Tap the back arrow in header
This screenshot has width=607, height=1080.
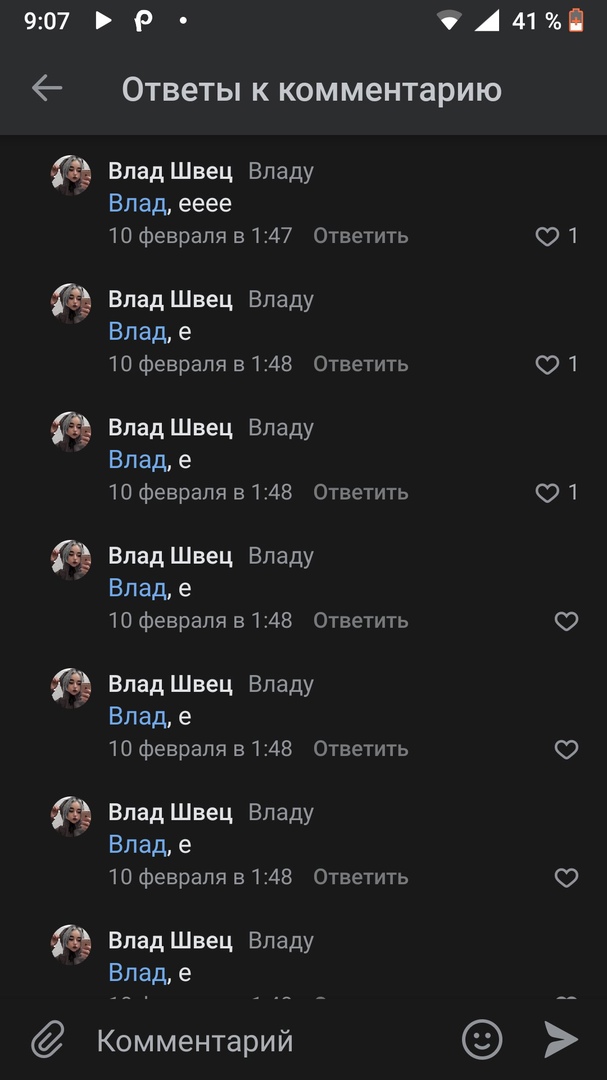[x=47, y=88]
